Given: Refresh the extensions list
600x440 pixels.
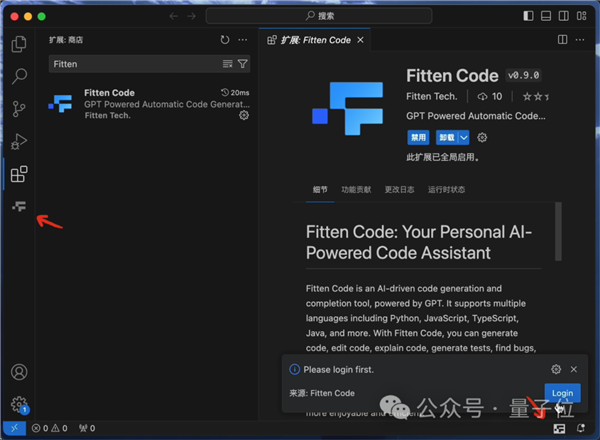Looking at the screenshot, I should [225, 40].
